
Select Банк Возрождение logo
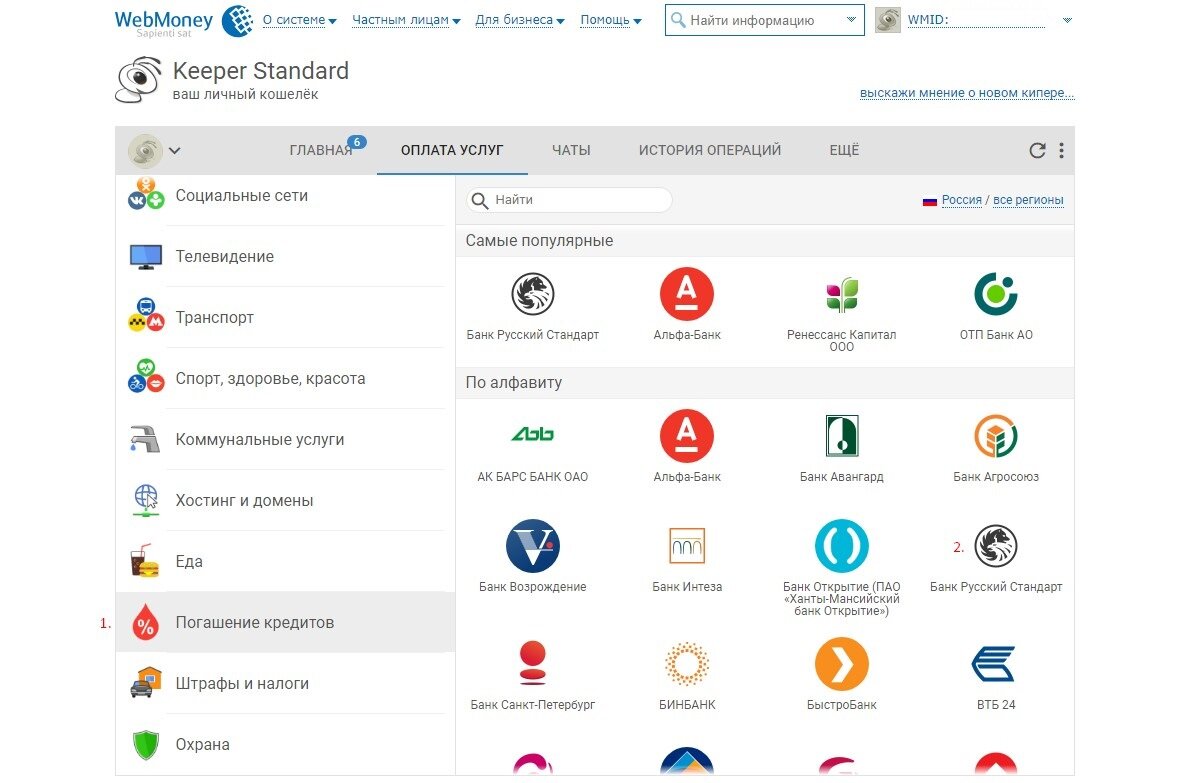[533, 546]
